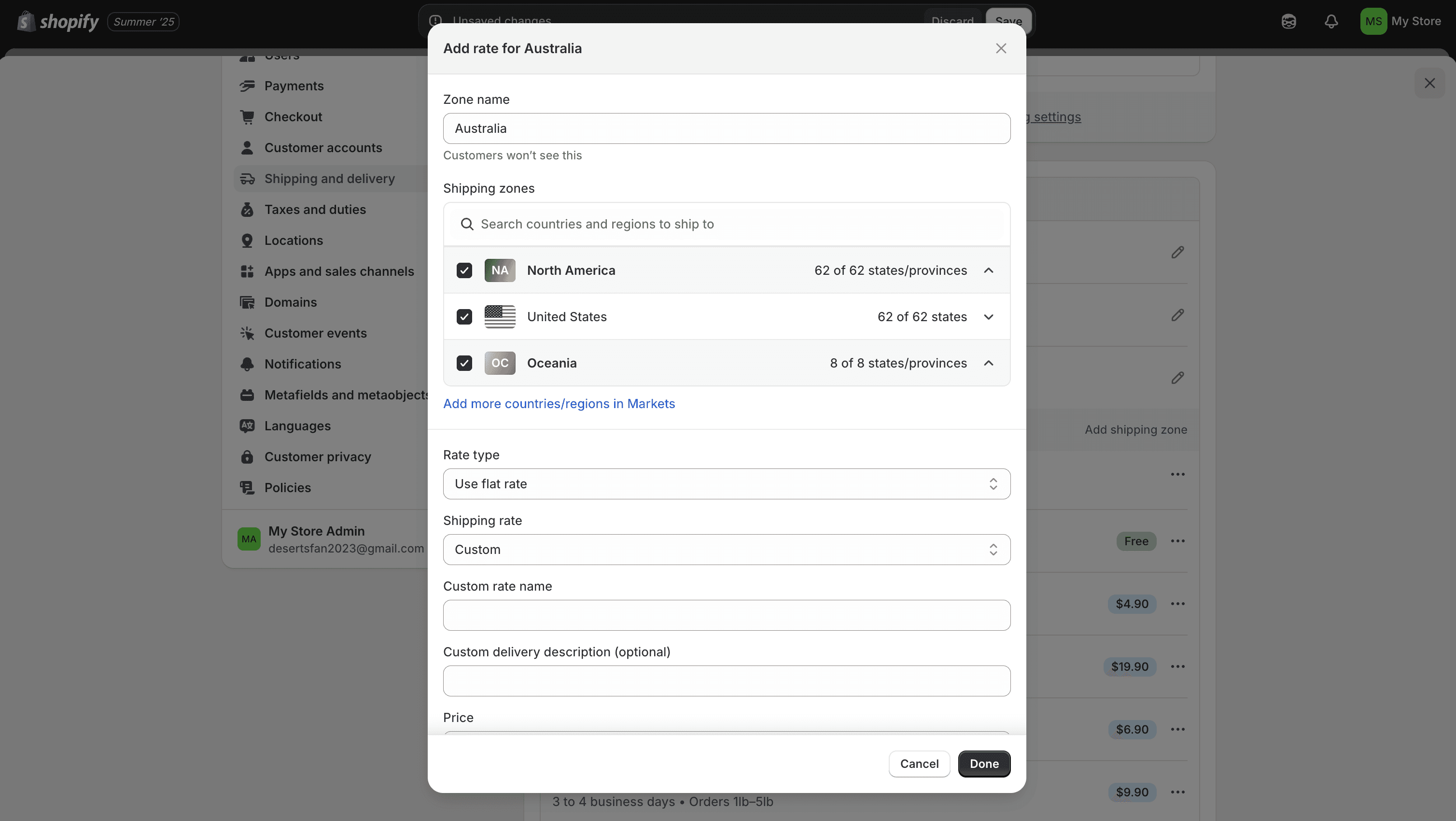Click the notifications bell icon

tap(1331, 21)
